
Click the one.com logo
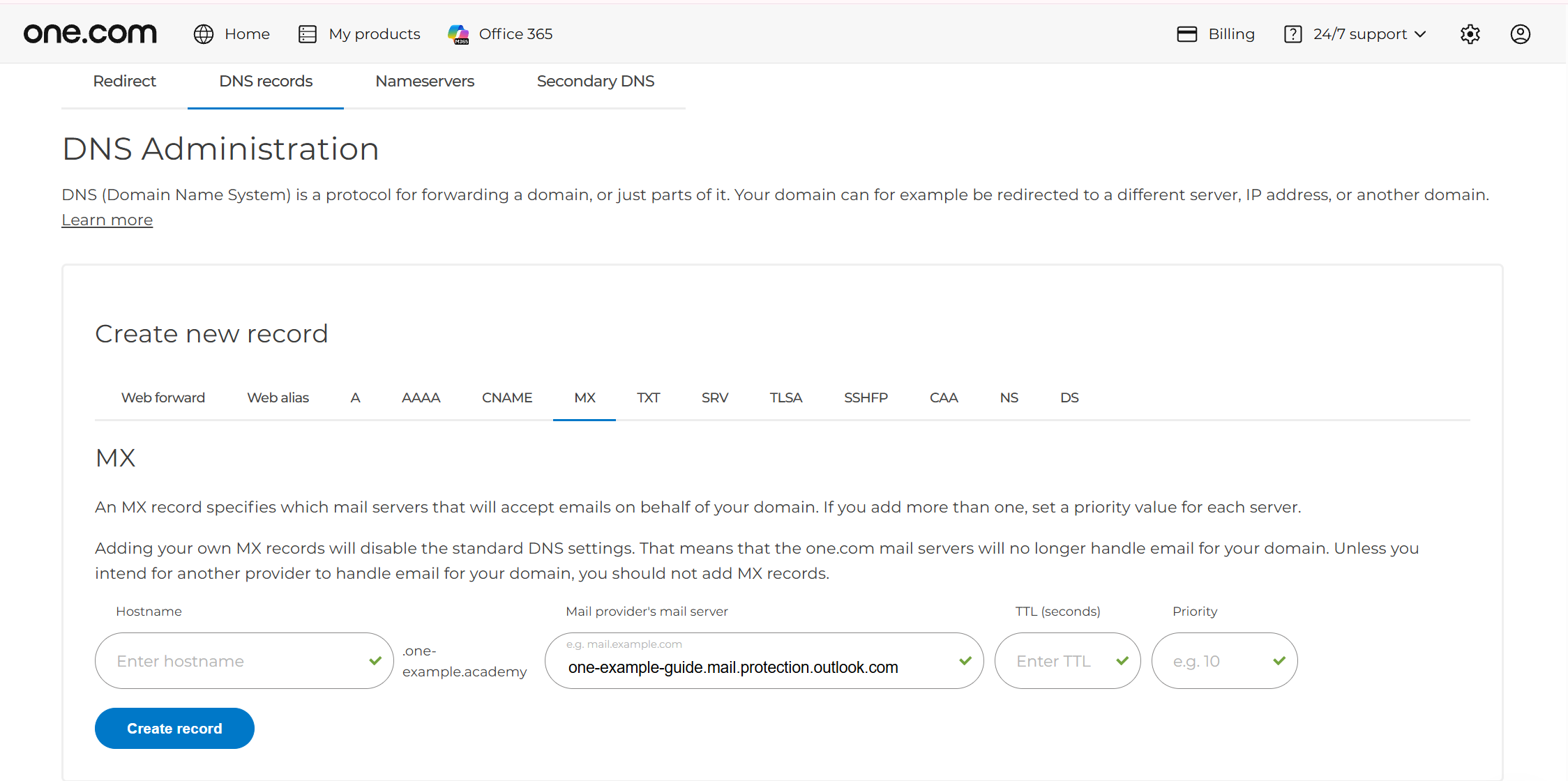90,33
